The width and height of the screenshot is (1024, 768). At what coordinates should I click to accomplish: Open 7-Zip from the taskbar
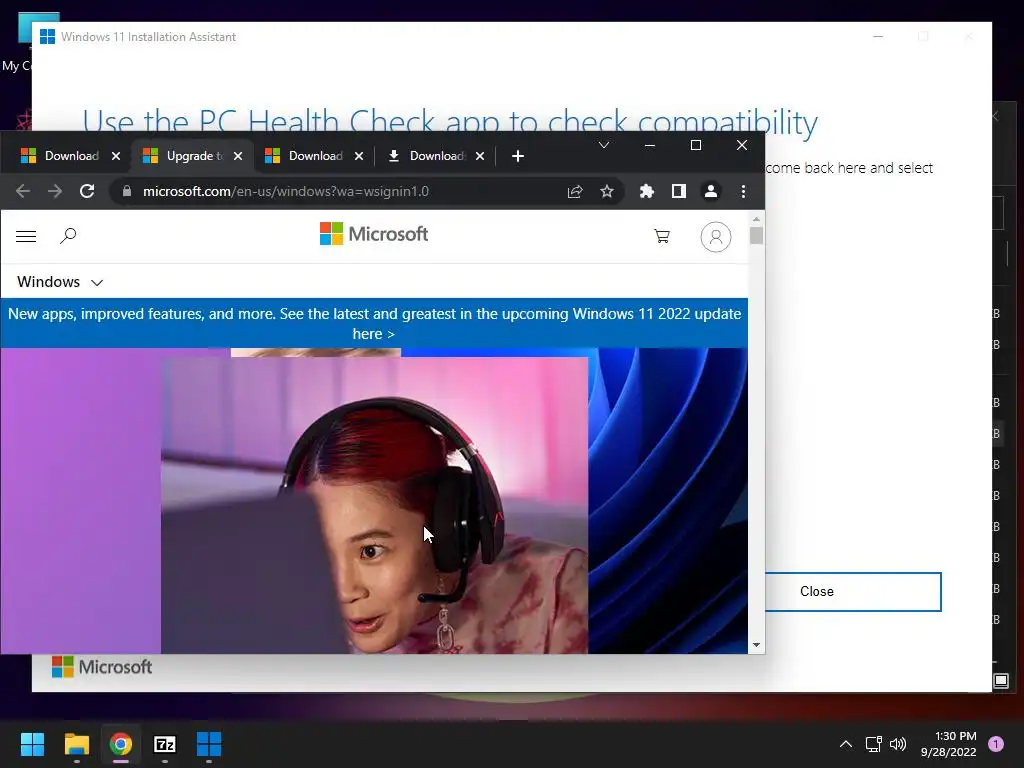point(165,744)
